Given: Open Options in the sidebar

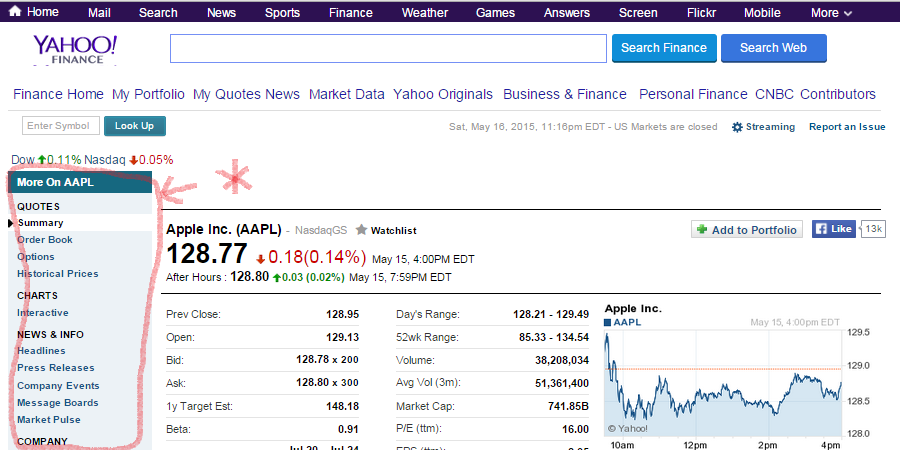Looking at the screenshot, I should [36, 257].
